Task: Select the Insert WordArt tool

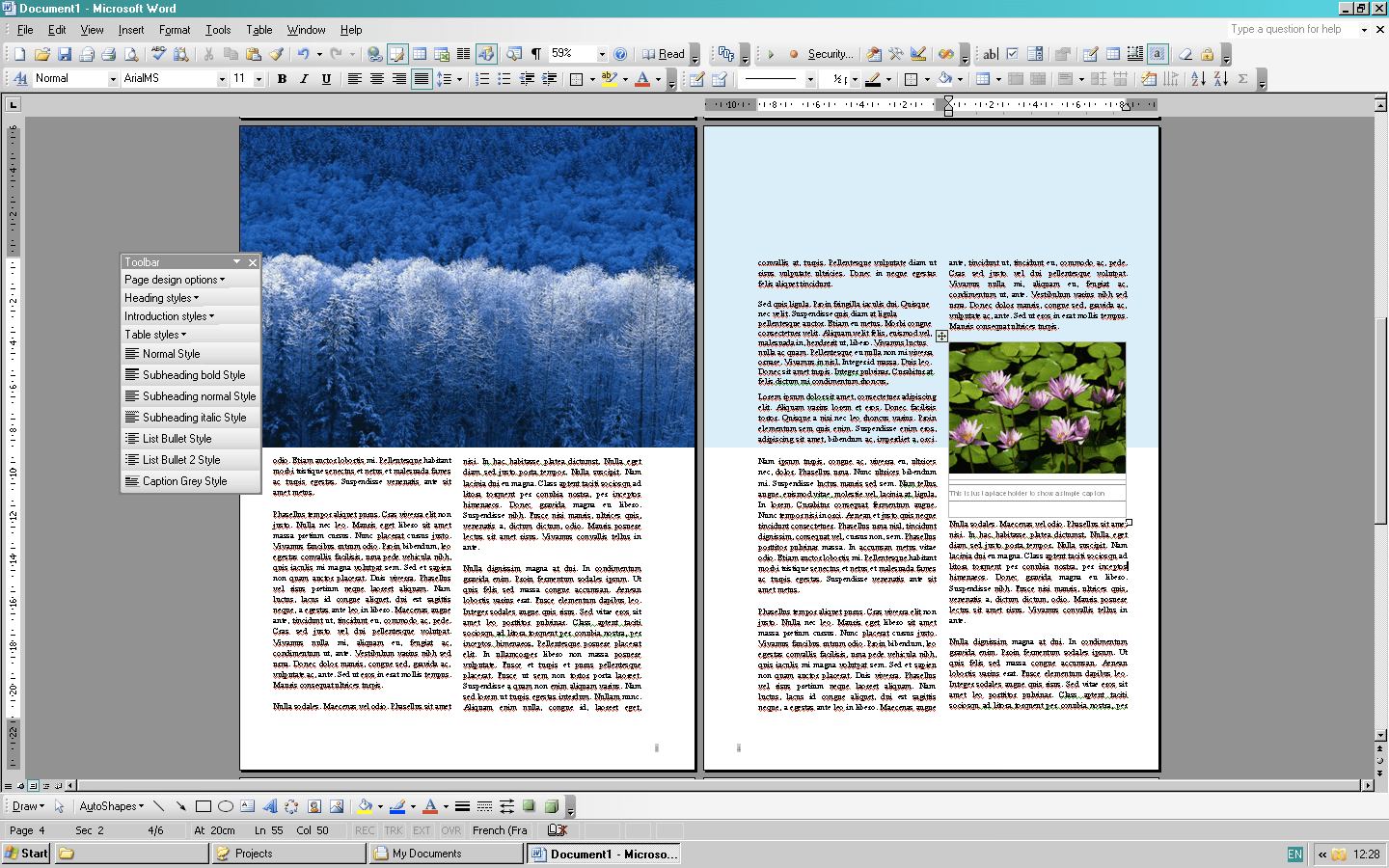Action: (x=270, y=806)
